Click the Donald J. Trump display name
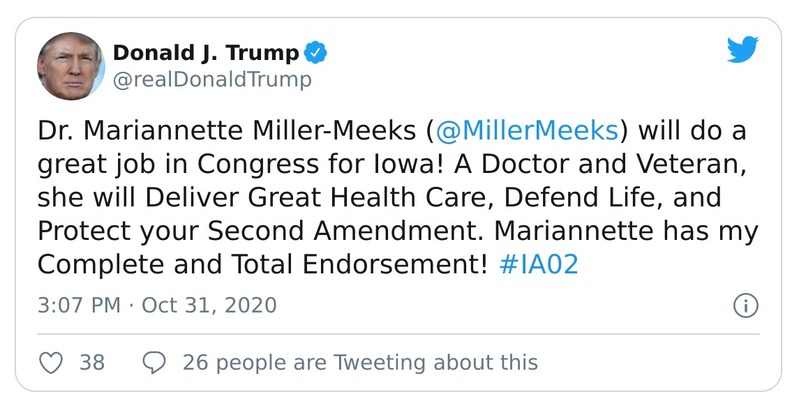This screenshot has width=799, height=408. pyautogui.click(x=205, y=52)
